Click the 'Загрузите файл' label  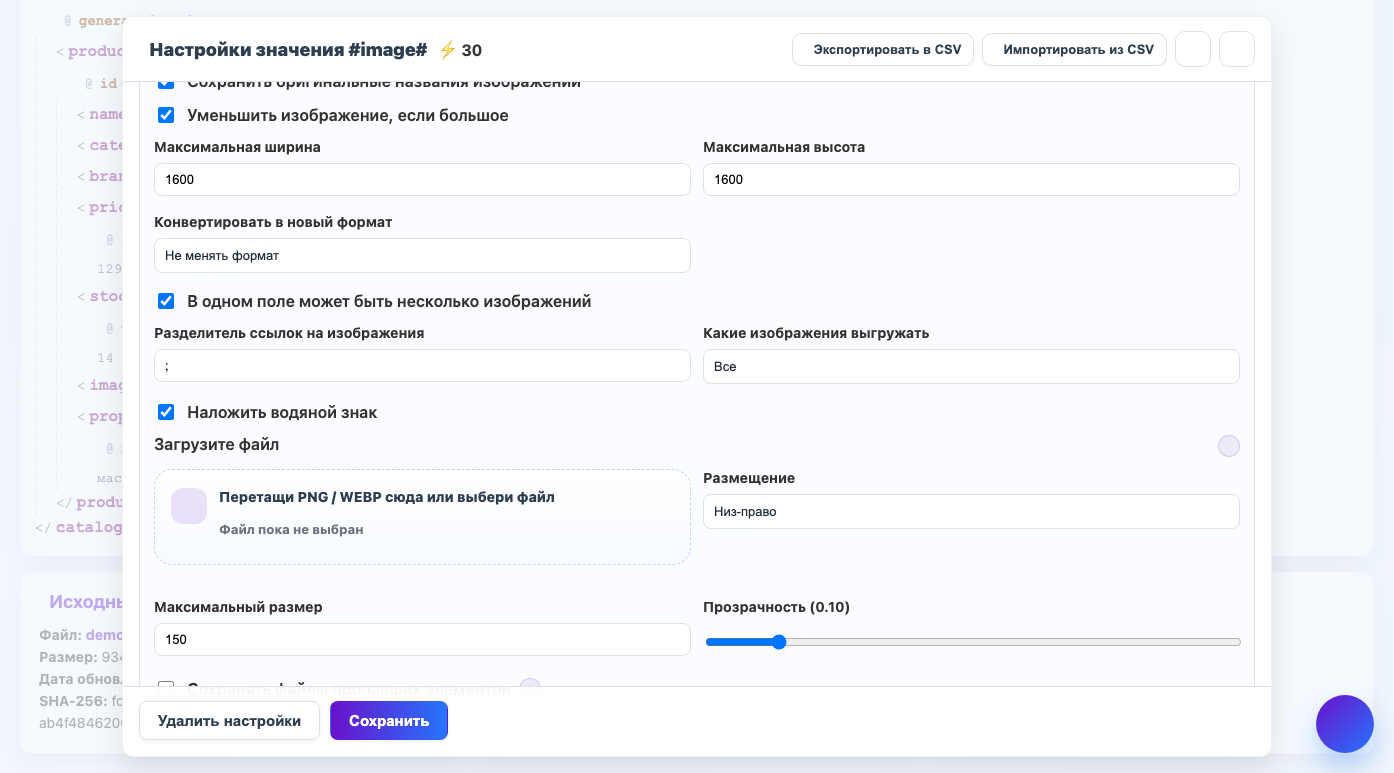tap(217, 444)
